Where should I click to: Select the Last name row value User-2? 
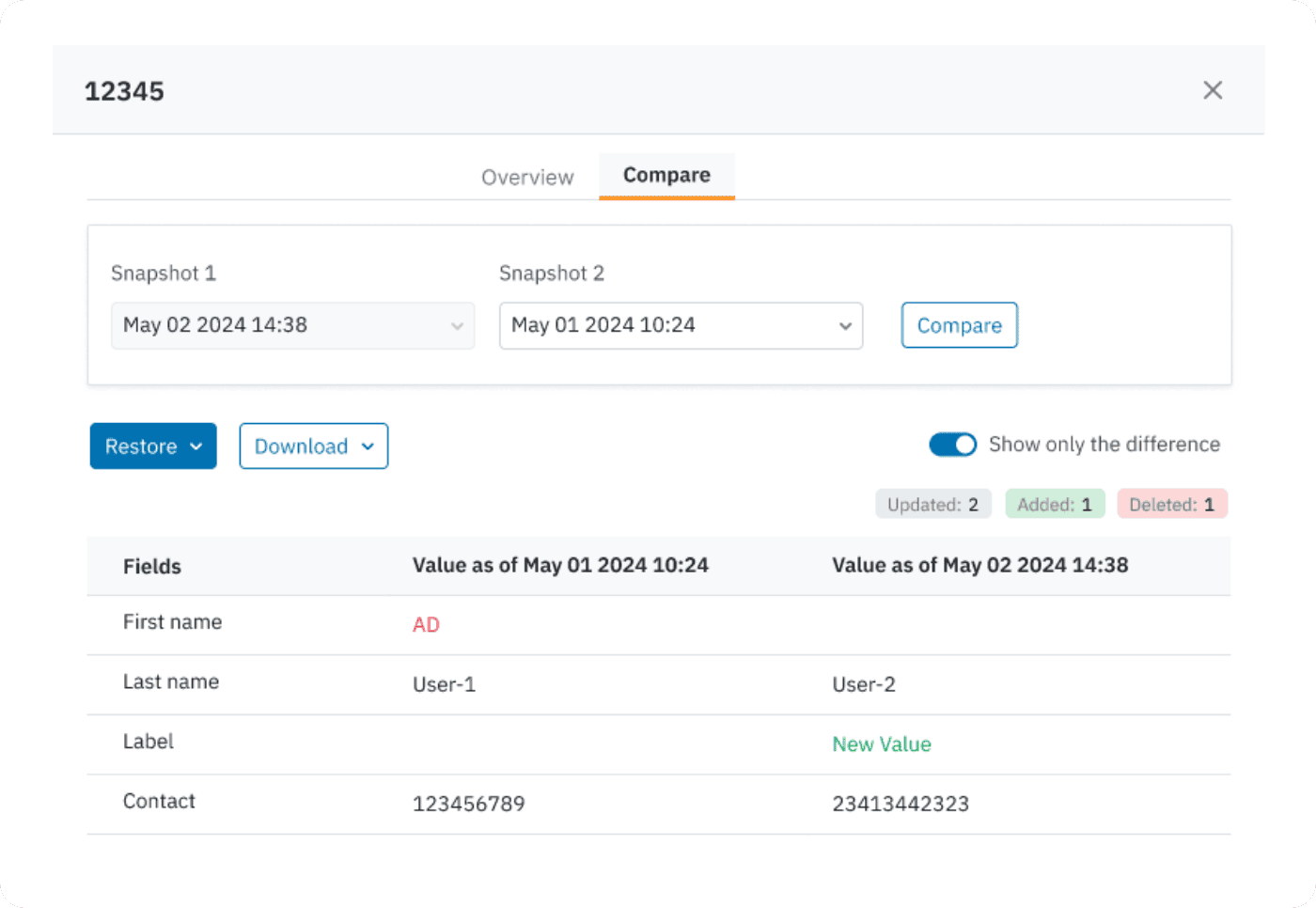point(863,684)
